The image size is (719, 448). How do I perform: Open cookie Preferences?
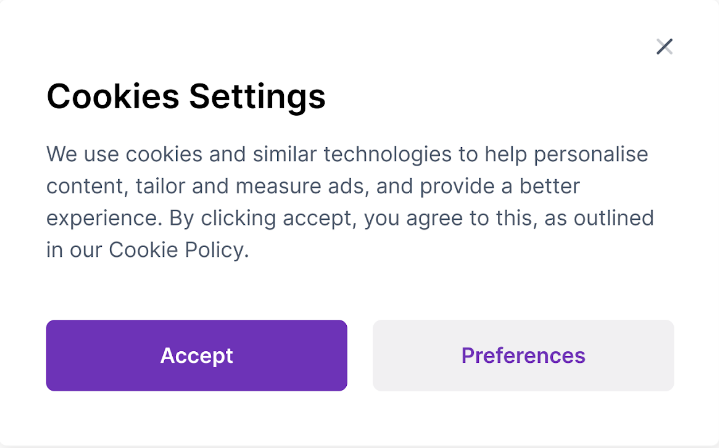[523, 355]
